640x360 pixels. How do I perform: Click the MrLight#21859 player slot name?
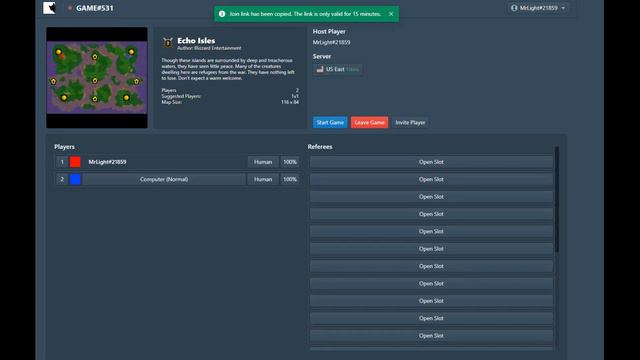107,162
